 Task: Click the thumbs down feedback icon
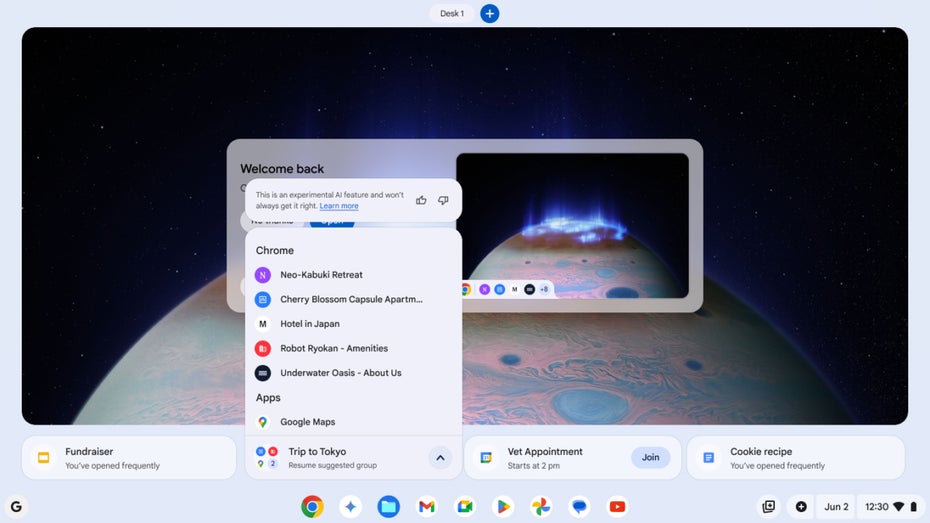tap(443, 200)
